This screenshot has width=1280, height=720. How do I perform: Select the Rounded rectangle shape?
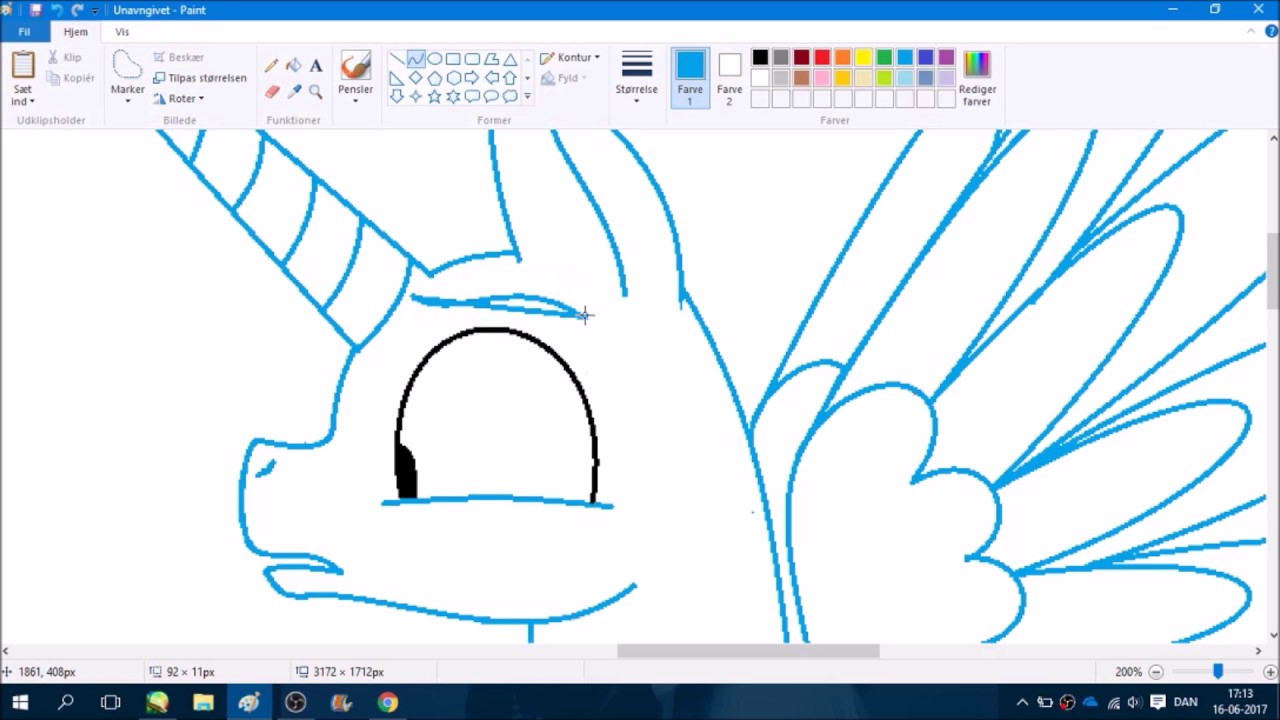[472, 59]
